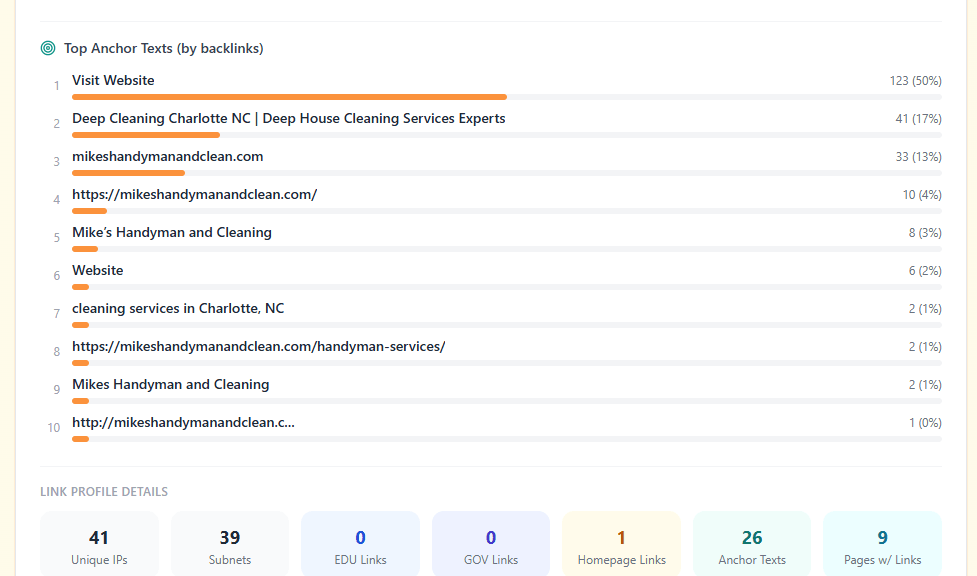This screenshot has height=576, width=977.
Task: Select the 'cleaning services in Charlotte, NC' anchor
Action: [x=178, y=308]
